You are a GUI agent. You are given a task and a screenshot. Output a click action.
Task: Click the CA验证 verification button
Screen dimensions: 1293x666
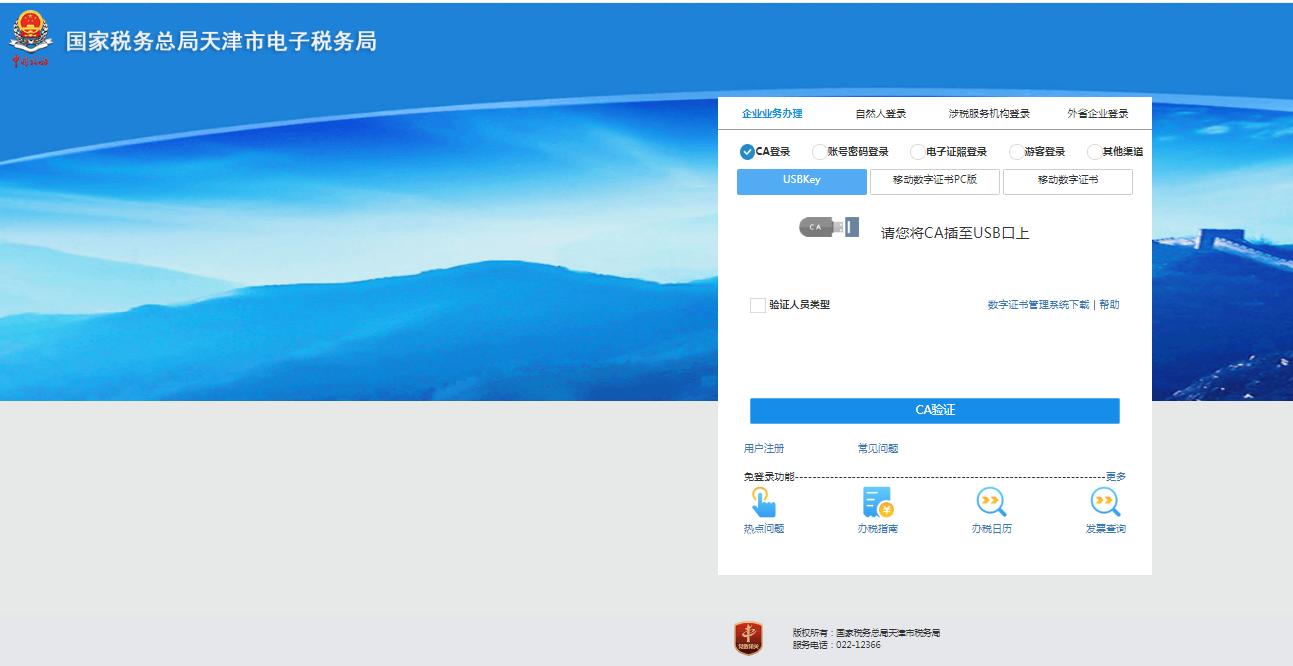[x=933, y=410]
